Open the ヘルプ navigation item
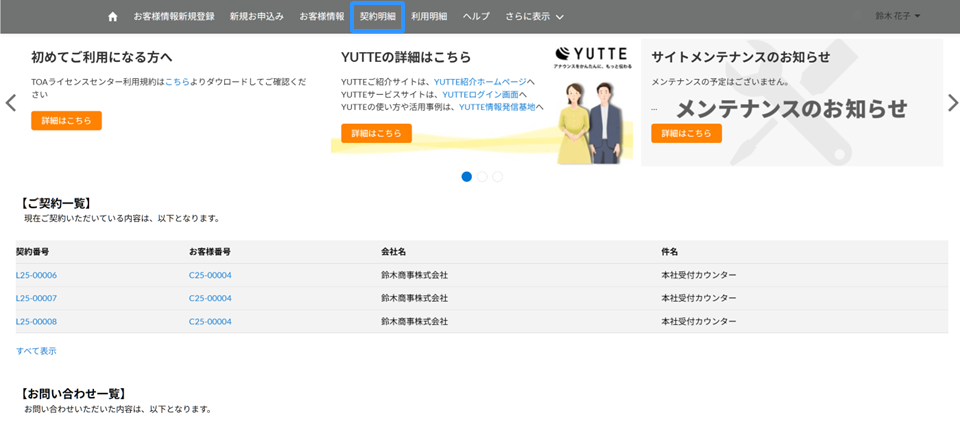This screenshot has width=960, height=428. pos(476,17)
